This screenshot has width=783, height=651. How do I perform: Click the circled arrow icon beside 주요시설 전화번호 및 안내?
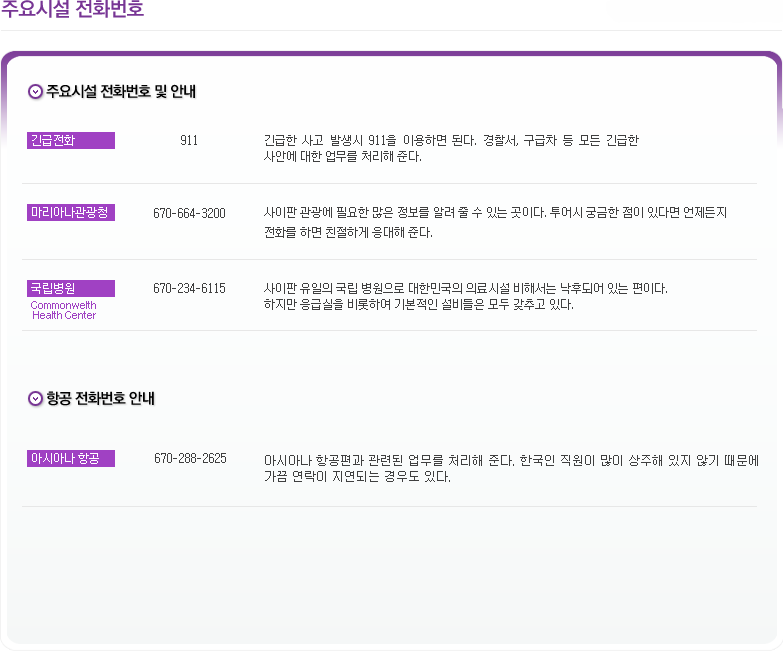point(35,92)
